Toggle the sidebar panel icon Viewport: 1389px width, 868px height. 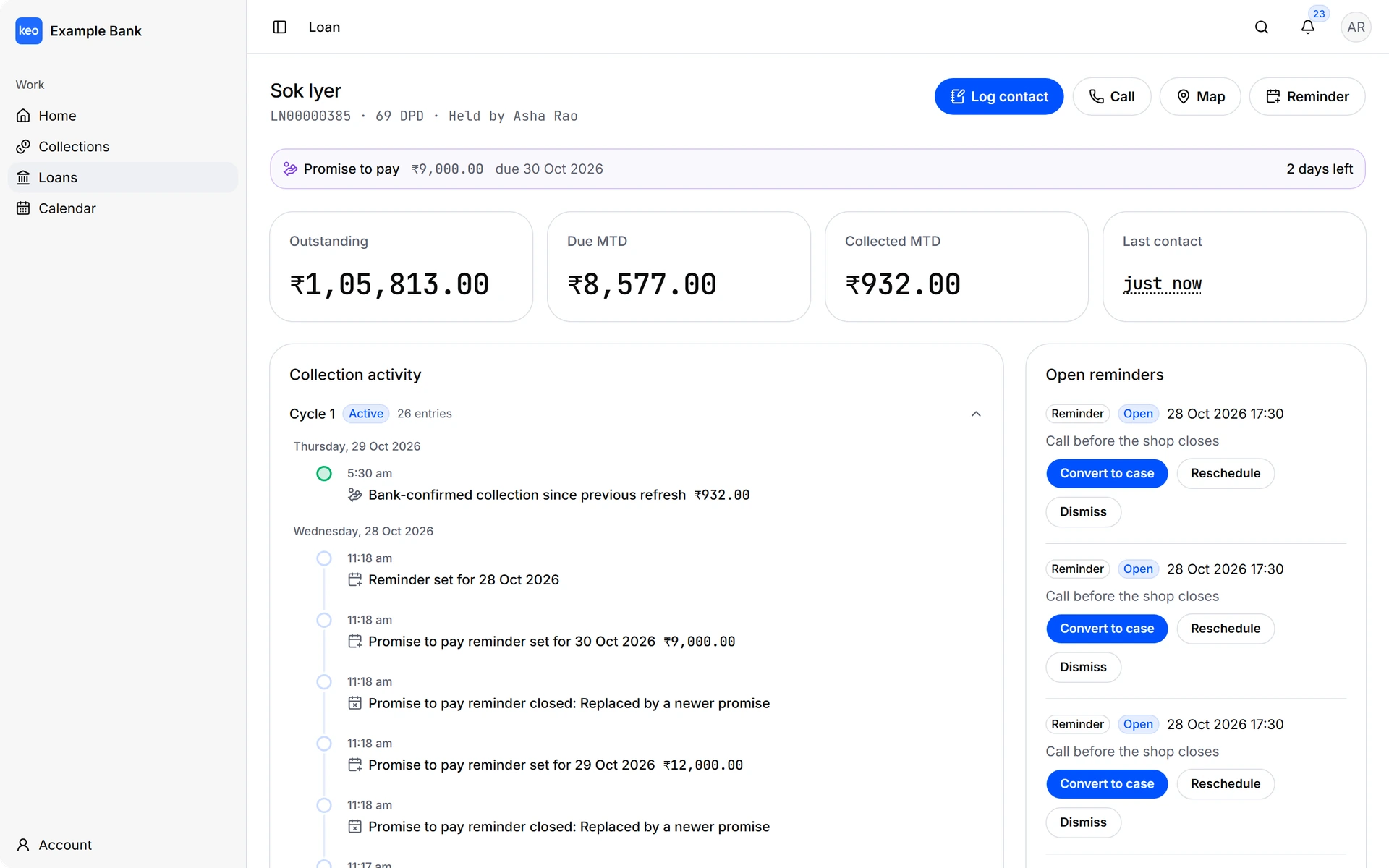[280, 27]
